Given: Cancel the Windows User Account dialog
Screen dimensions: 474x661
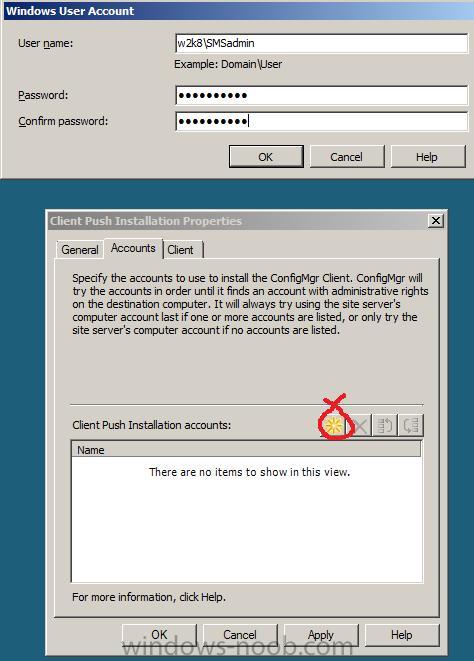Looking at the screenshot, I should pos(347,157).
